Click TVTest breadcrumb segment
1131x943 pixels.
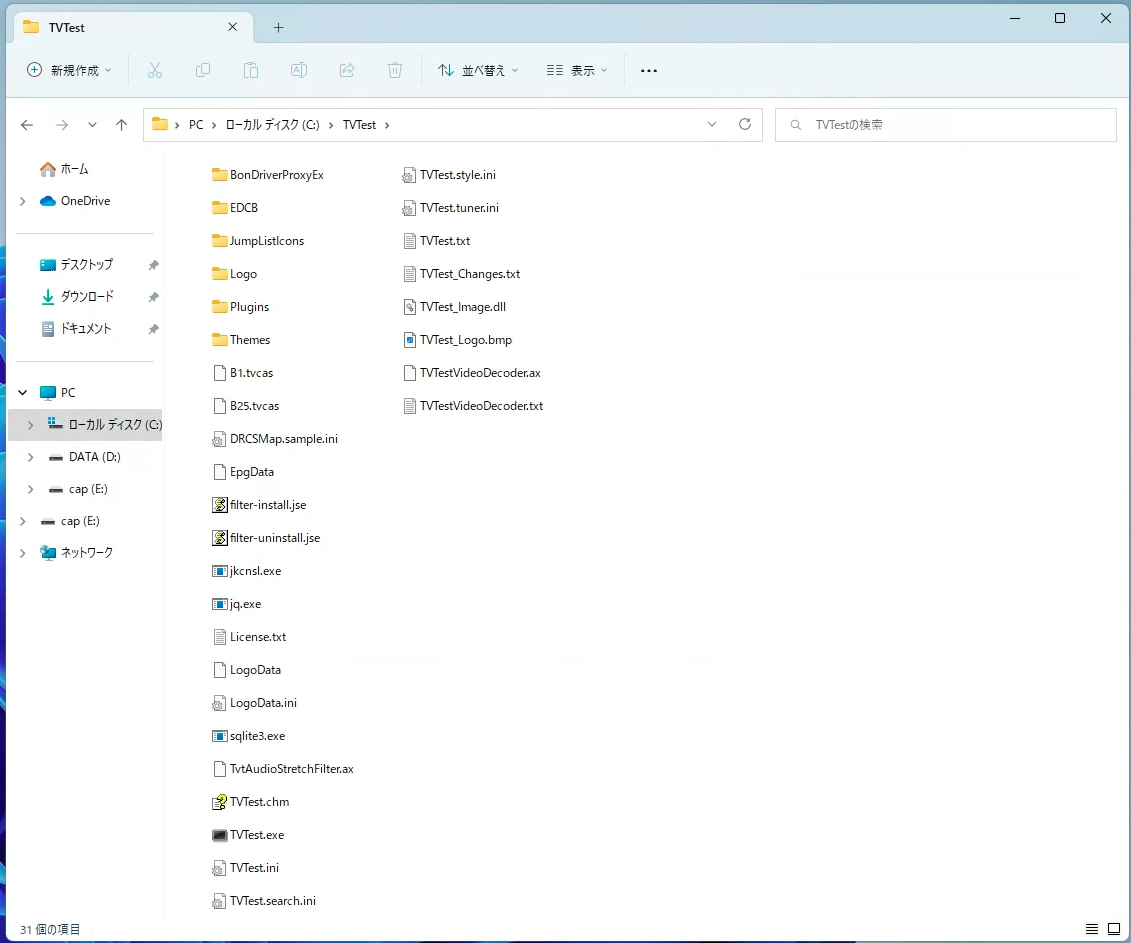[359, 125]
